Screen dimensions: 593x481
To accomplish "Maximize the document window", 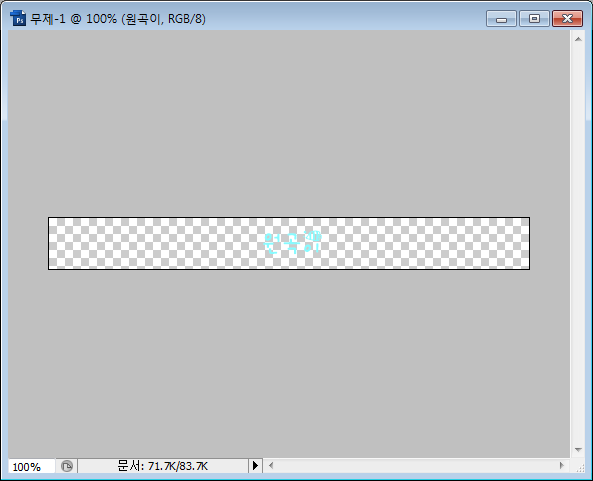I will click(x=534, y=19).
